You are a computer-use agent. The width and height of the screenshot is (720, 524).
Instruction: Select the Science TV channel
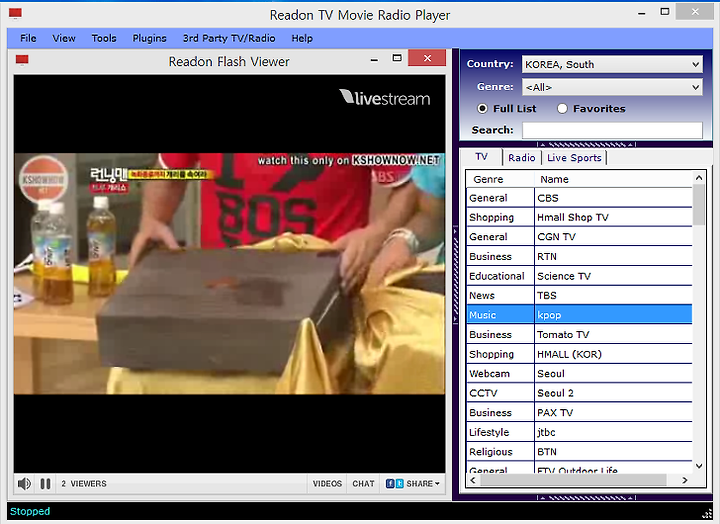click(579, 276)
